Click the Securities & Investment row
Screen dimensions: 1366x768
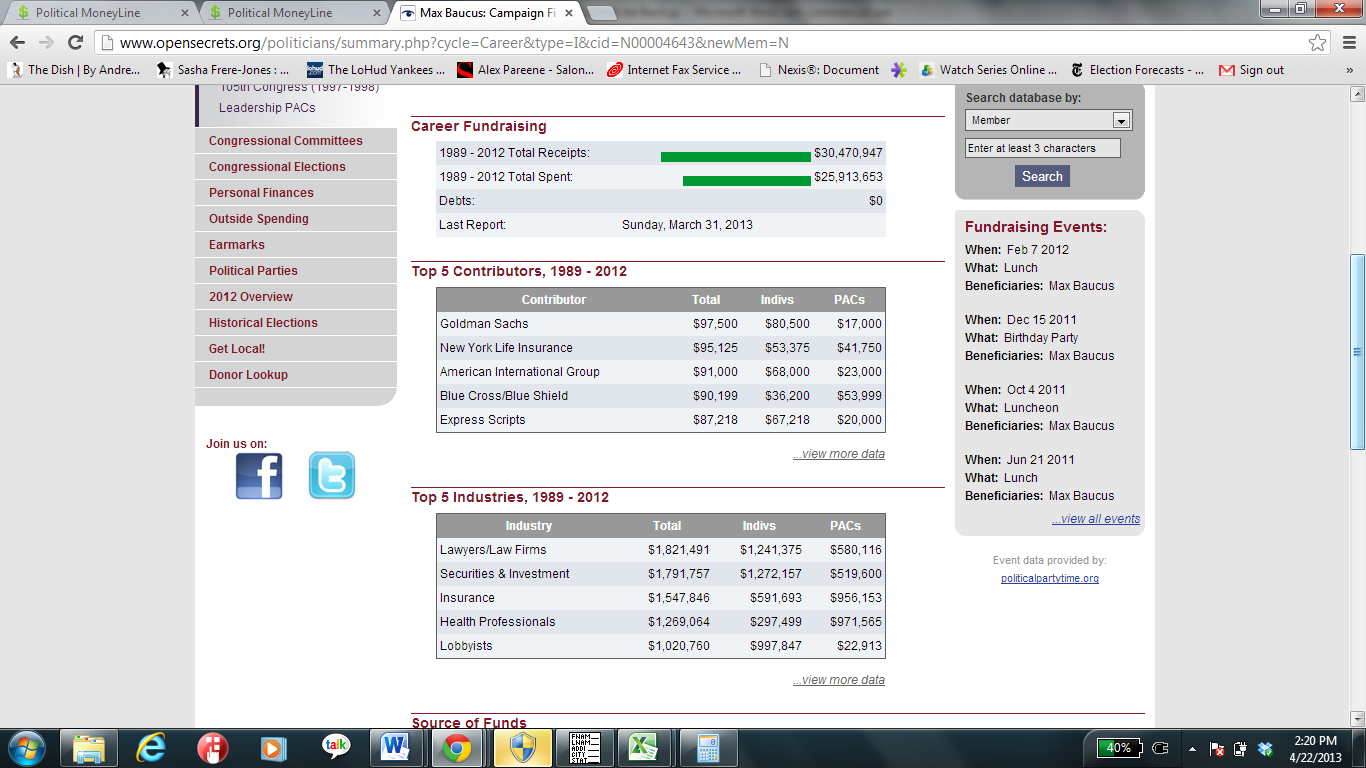tap(661, 574)
